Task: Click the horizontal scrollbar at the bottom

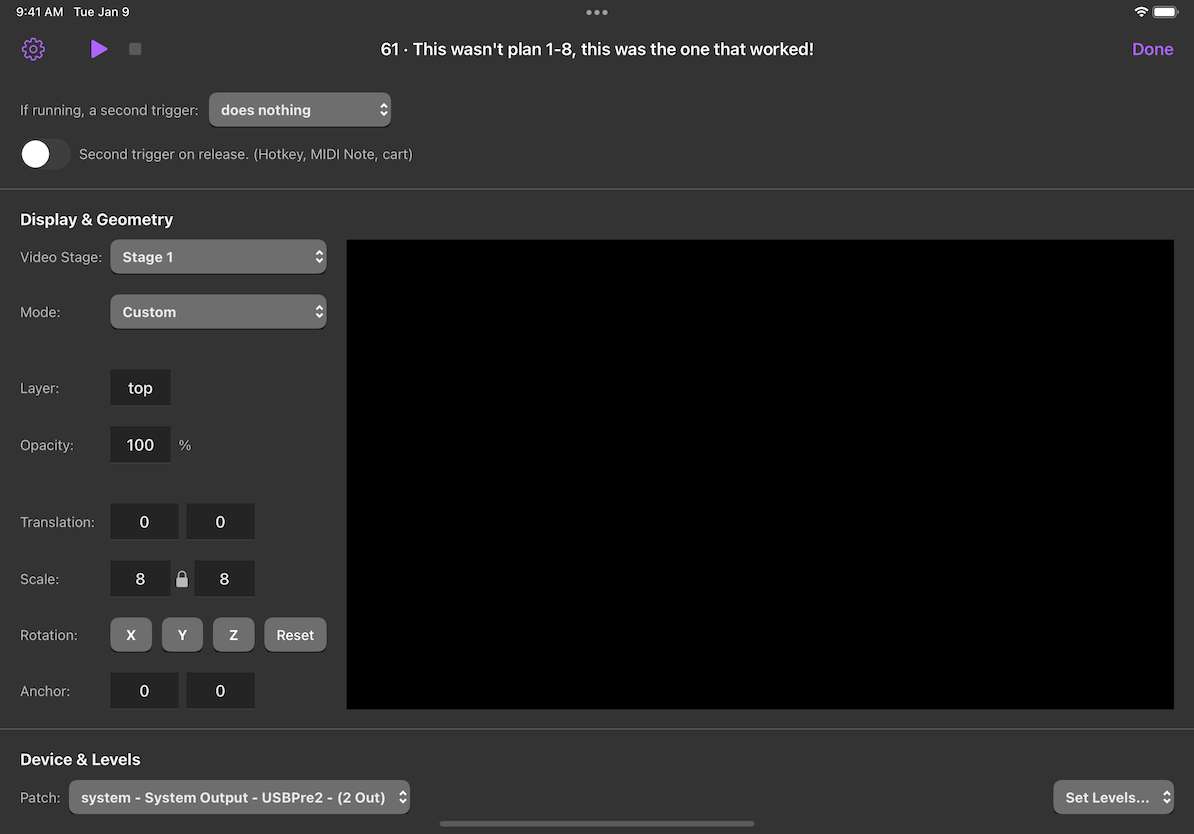Action: 597,822
